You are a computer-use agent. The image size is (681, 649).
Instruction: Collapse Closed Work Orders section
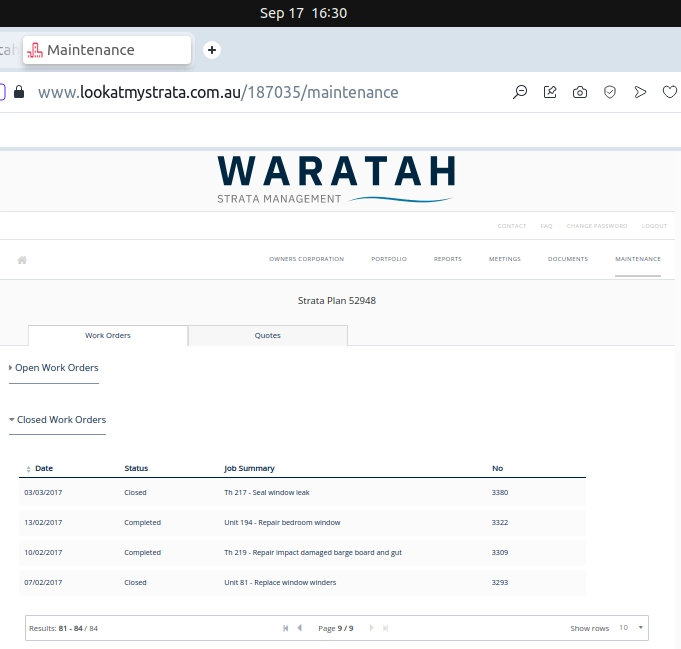click(x=57, y=420)
